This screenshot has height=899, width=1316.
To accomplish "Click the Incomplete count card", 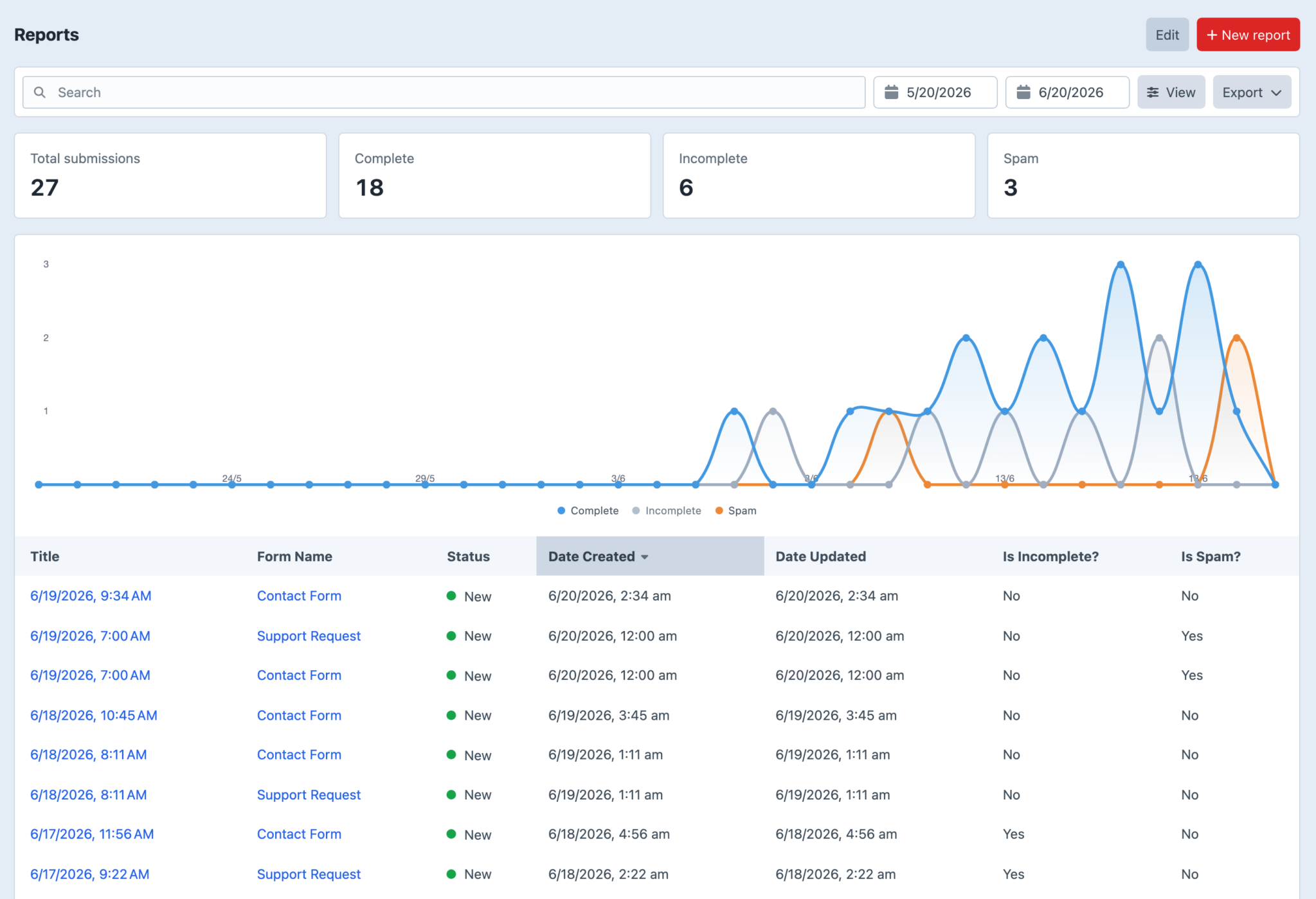I will (x=819, y=175).
